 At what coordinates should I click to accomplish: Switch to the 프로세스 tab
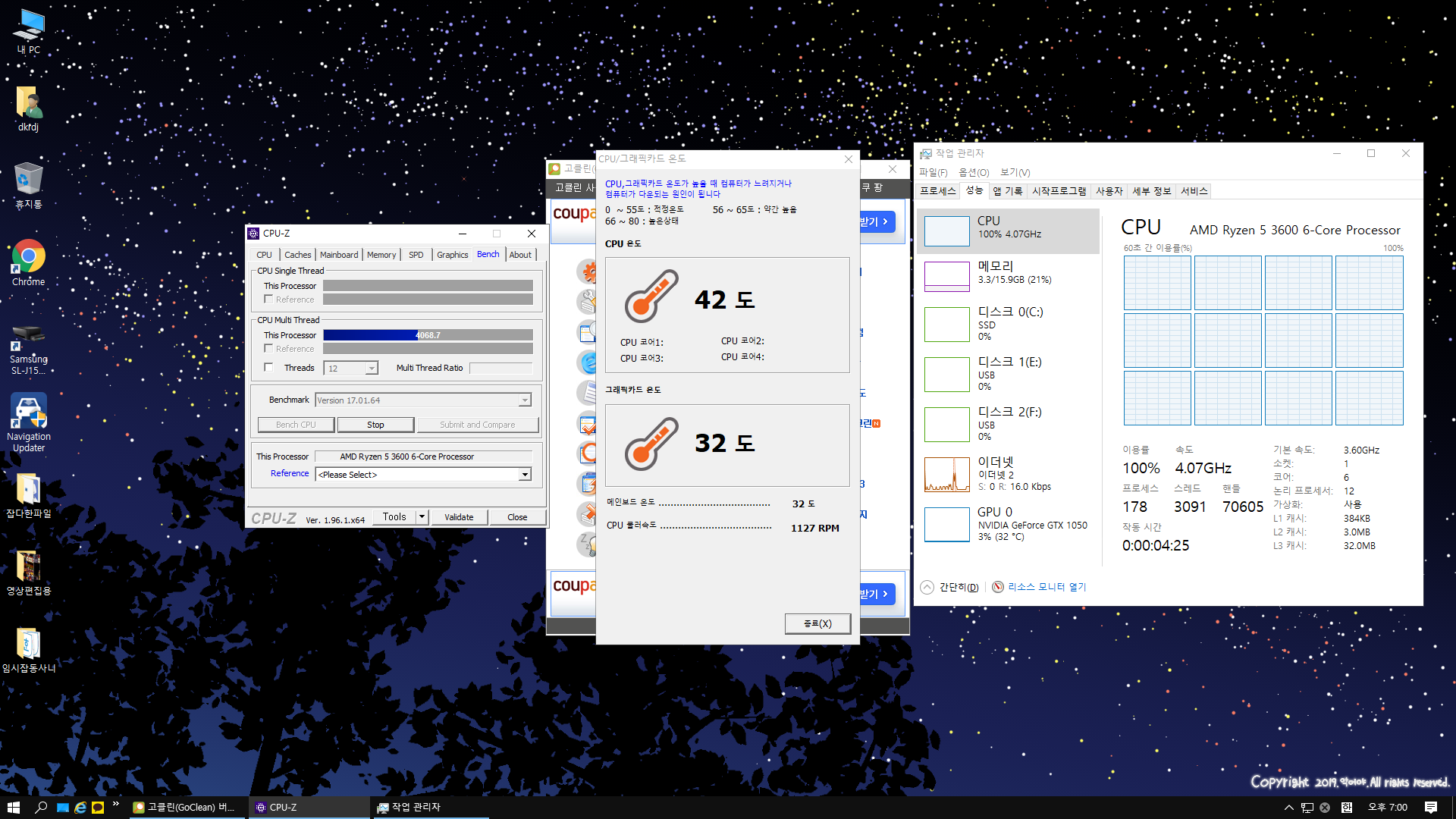pos(938,191)
